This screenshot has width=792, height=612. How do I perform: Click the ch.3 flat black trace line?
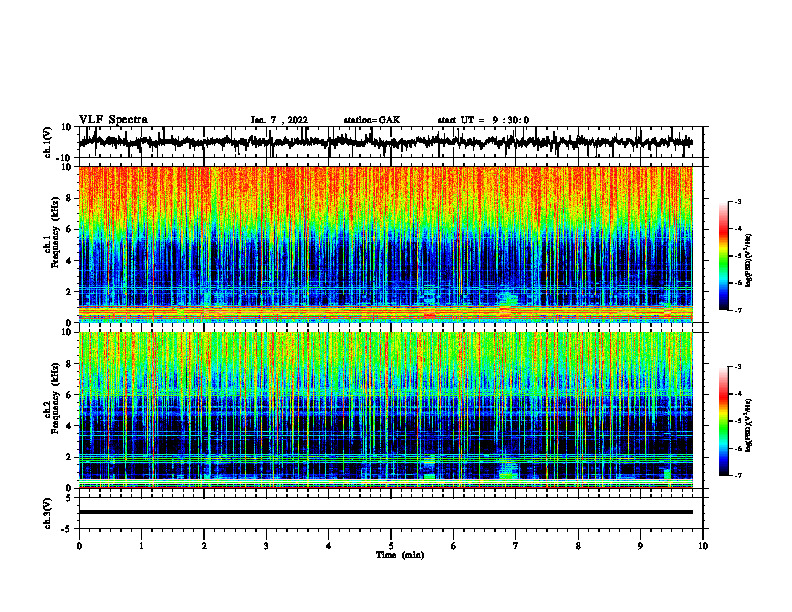(386, 512)
